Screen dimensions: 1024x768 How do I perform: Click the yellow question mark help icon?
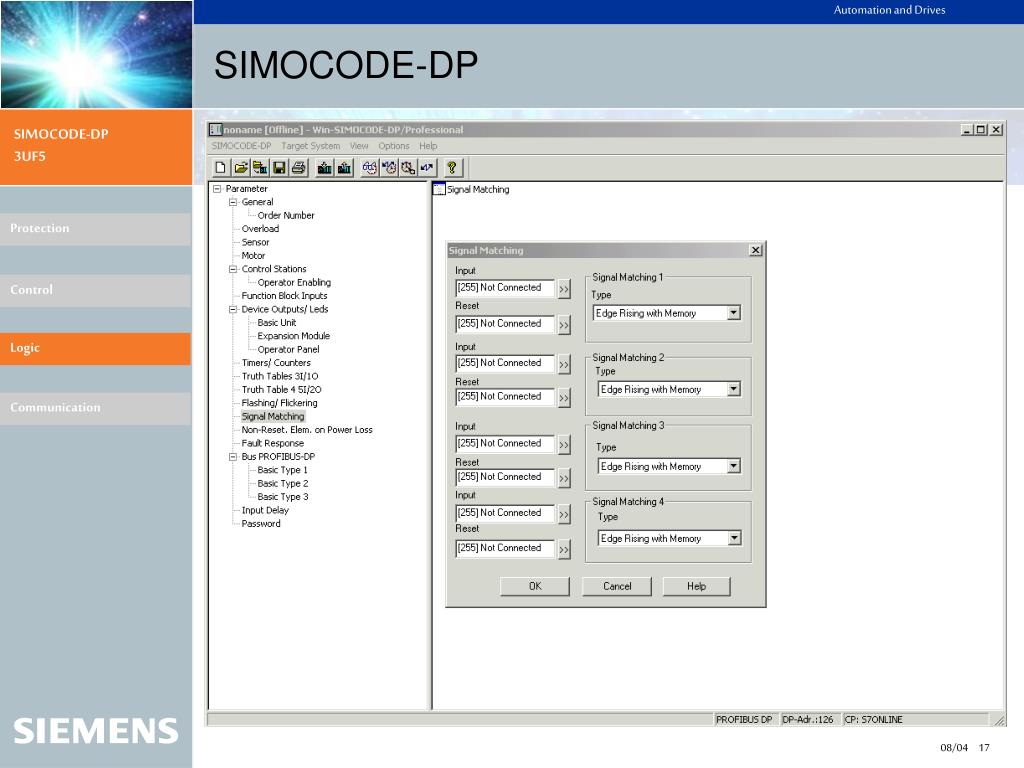[x=451, y=168]
